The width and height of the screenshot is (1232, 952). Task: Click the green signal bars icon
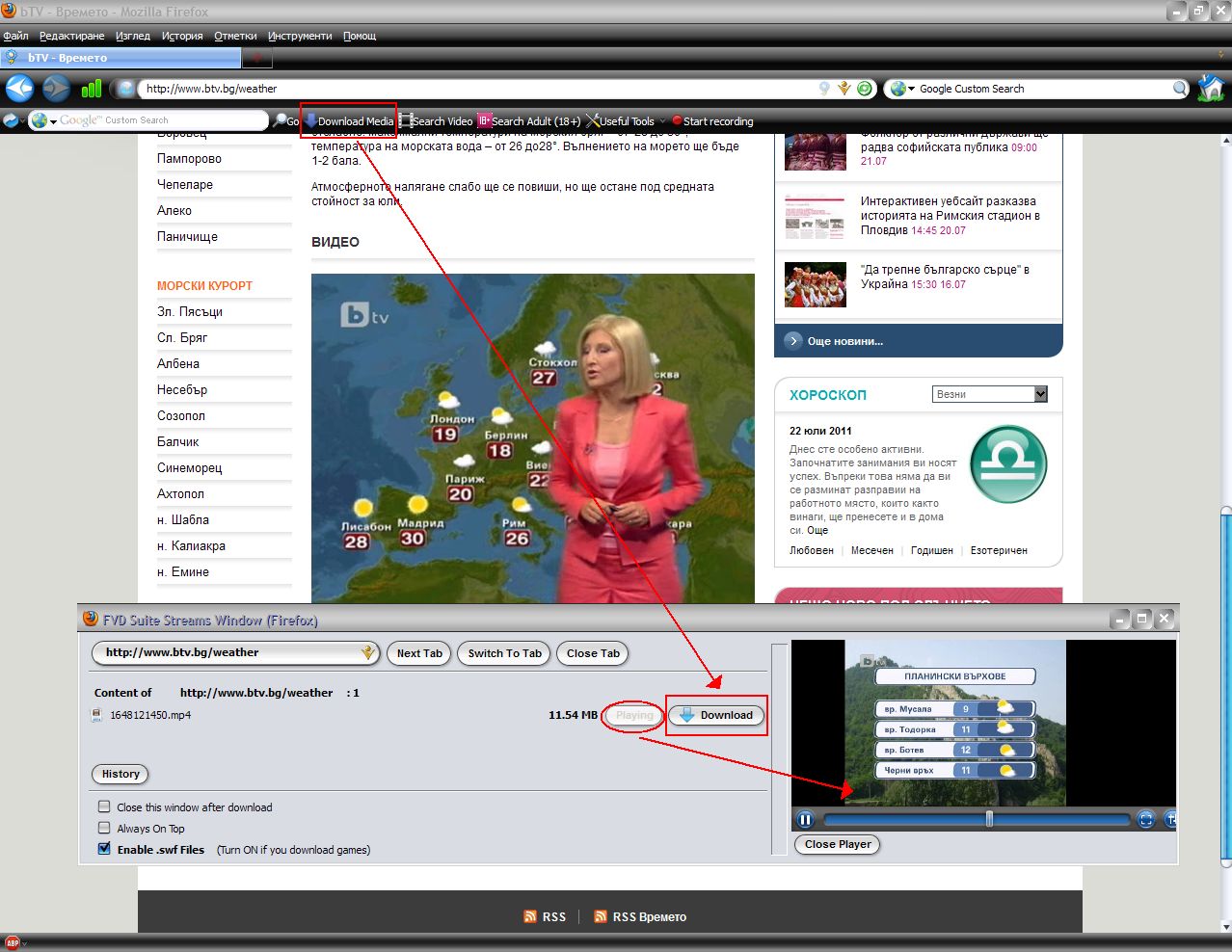(x=92, y=89)
